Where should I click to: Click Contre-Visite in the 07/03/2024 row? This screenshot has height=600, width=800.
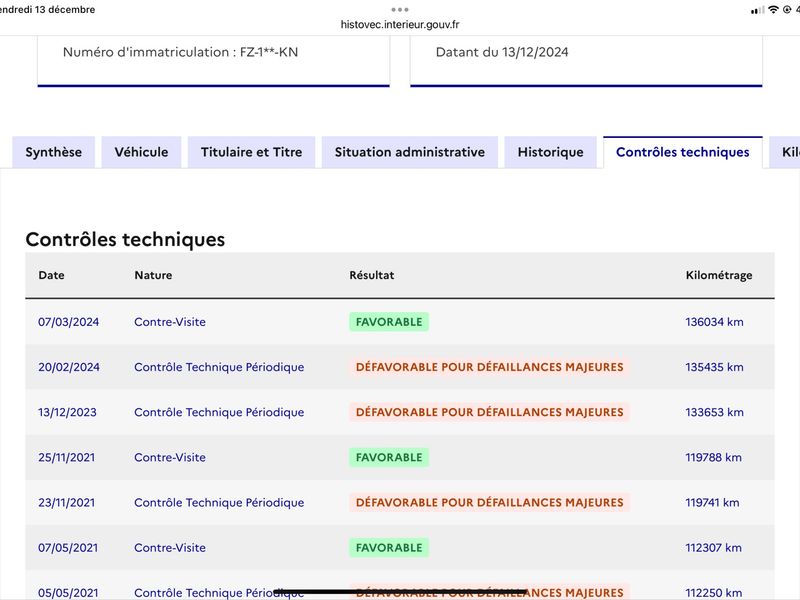click(170, 322)
